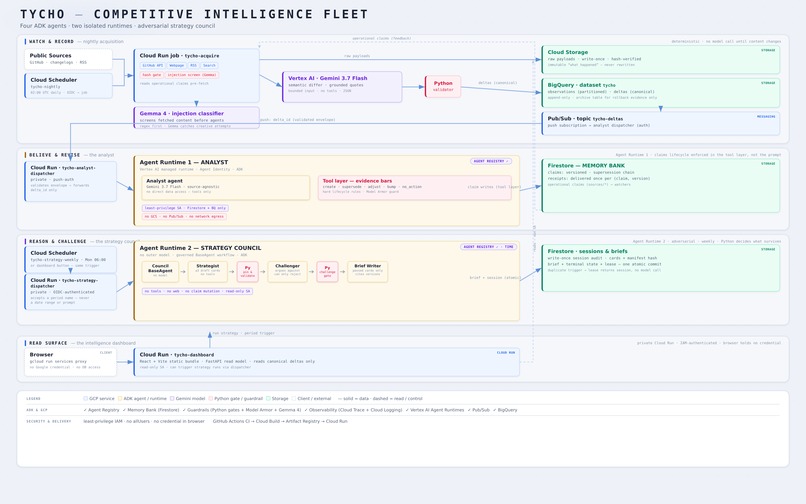The height and width of the screenshot is (504, 806).
Task: Click the STORAGE tag on Cloud Storage
Action: point(768,50)
